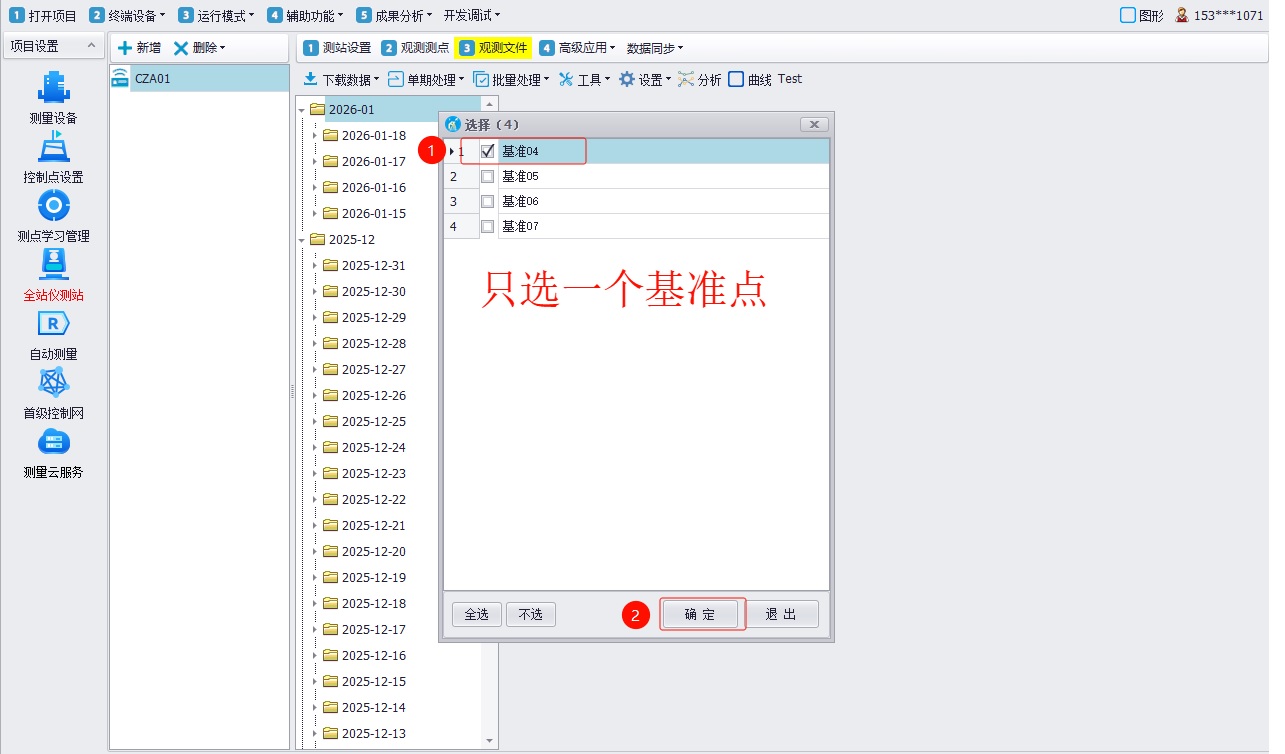This screenshot has width=1285, height=754.
Task: Toggle the 图形 checkbox at top right
Action: [x=1128, y=15]
